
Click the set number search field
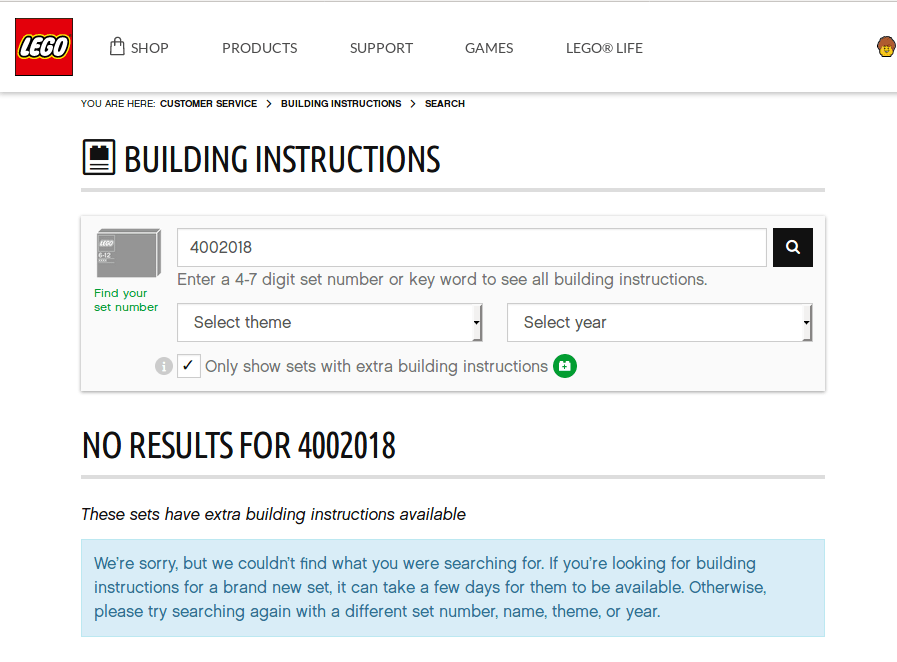click(x=472, y=247)
